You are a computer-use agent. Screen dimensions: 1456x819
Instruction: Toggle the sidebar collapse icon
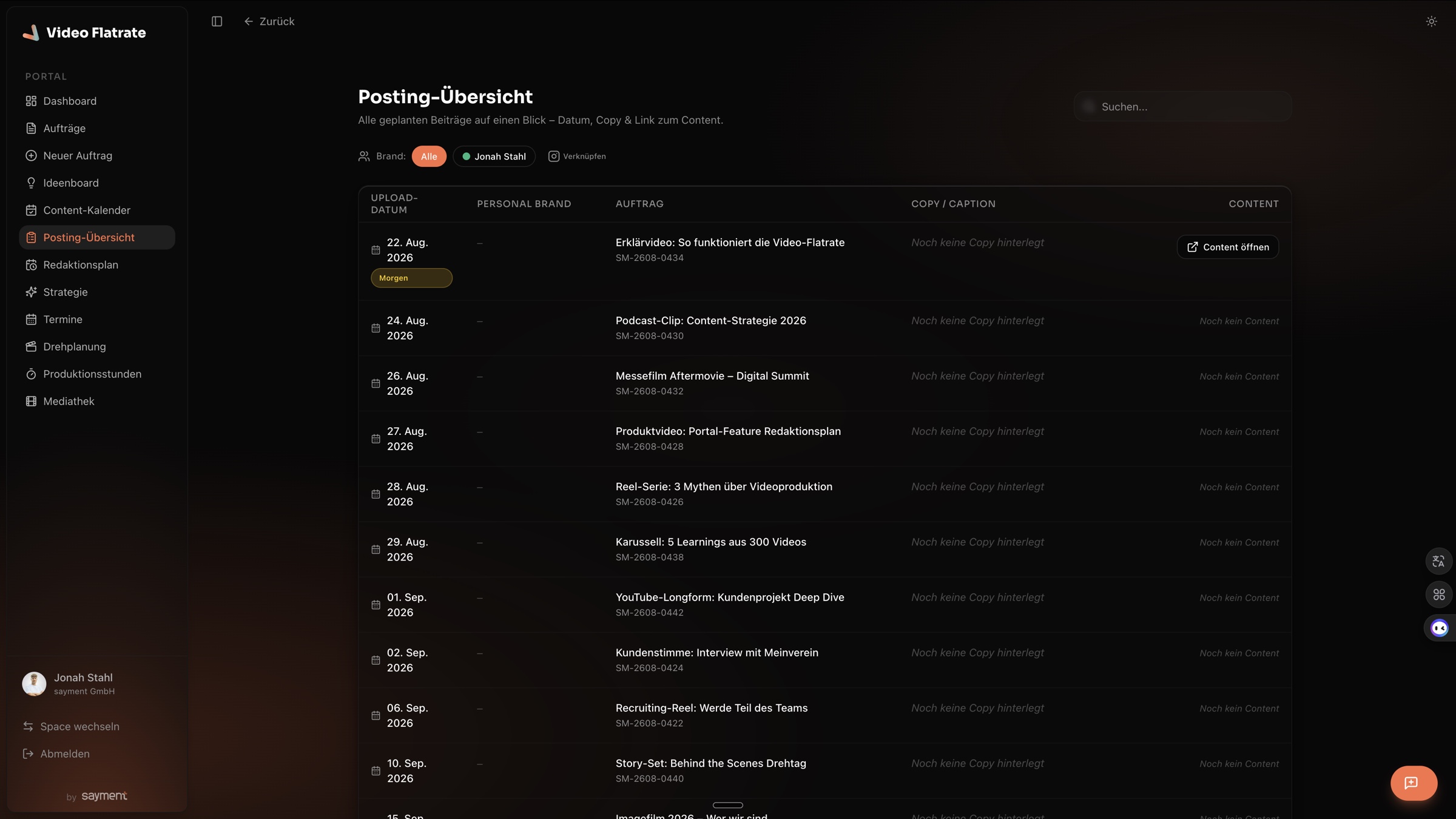pos(217,21)
